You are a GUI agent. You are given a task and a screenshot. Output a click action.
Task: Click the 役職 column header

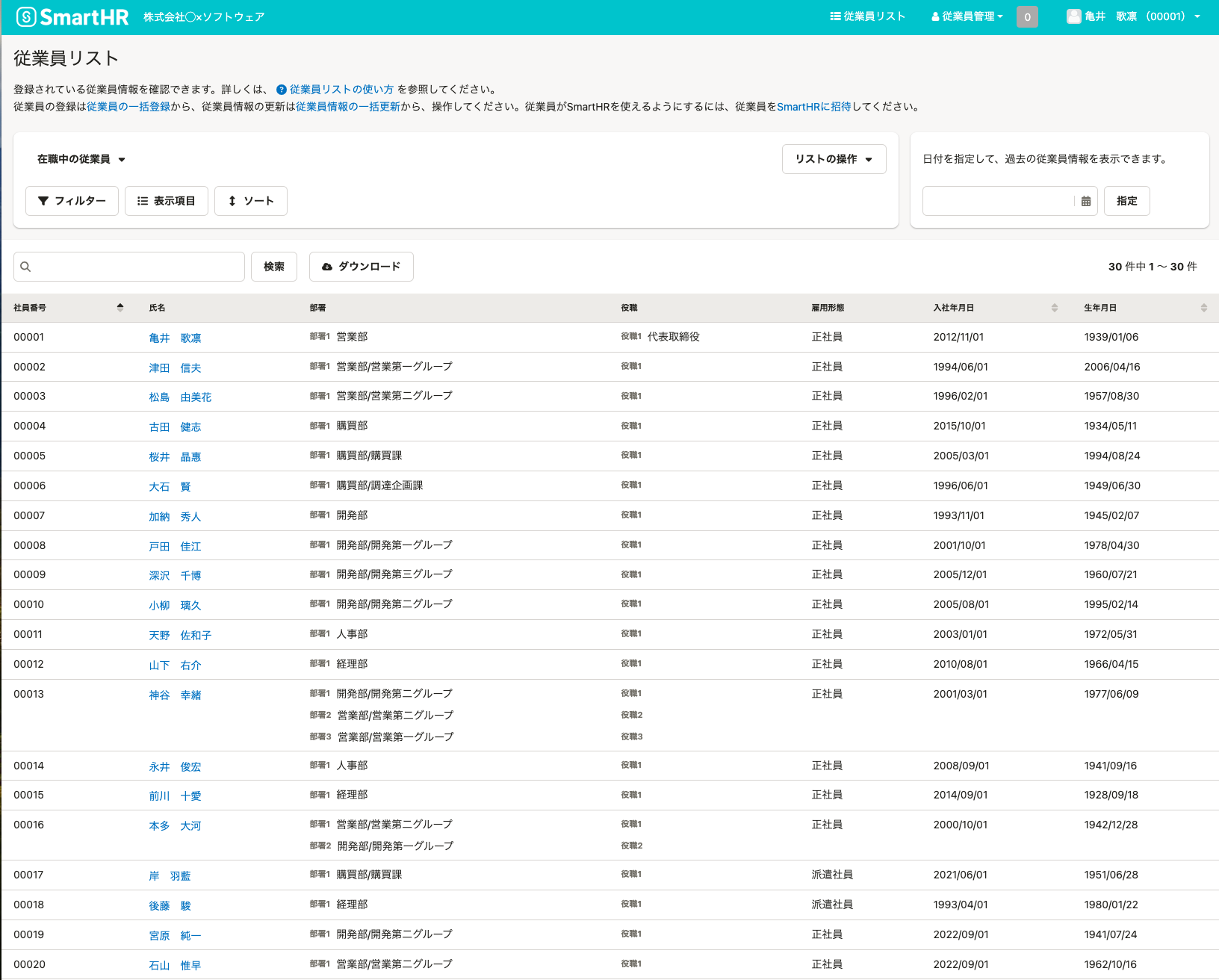click(x=629, y=308)
